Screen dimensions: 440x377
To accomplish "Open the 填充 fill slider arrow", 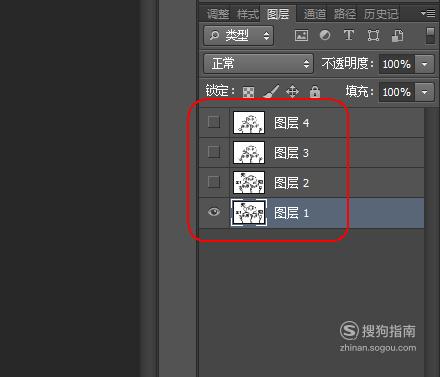I will coord(424,92).
